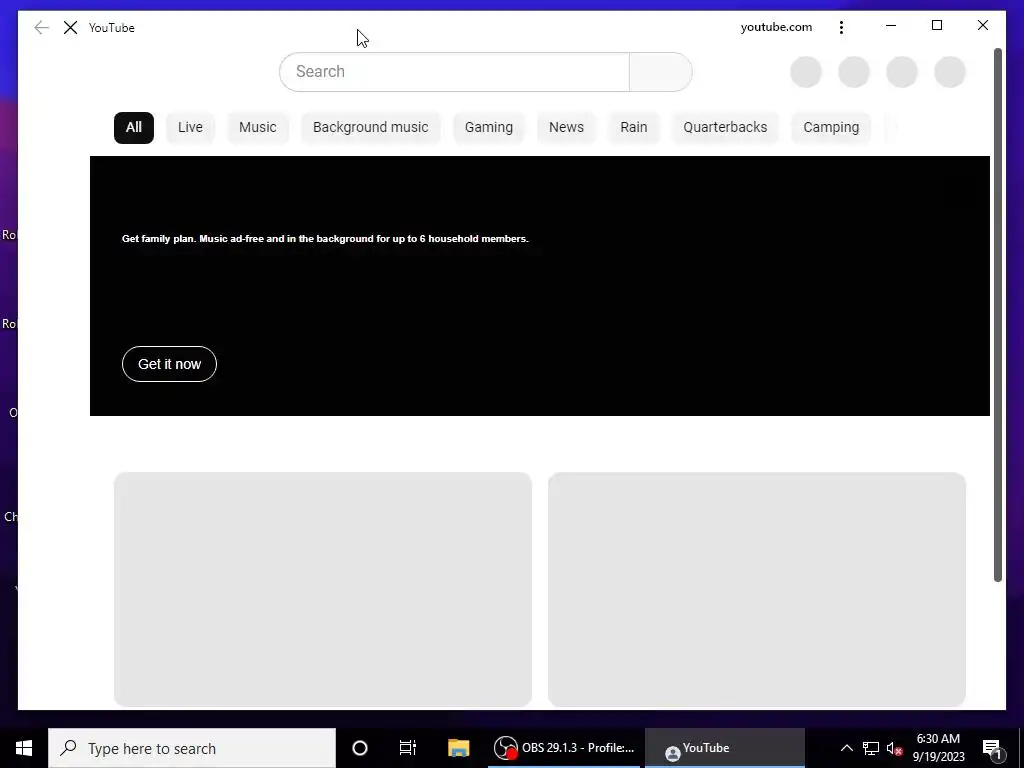Image resolution: width=1024 pixels, height=768 pixels.
Task: Go back with the arrow in title bar
Action: coord(41,27)
